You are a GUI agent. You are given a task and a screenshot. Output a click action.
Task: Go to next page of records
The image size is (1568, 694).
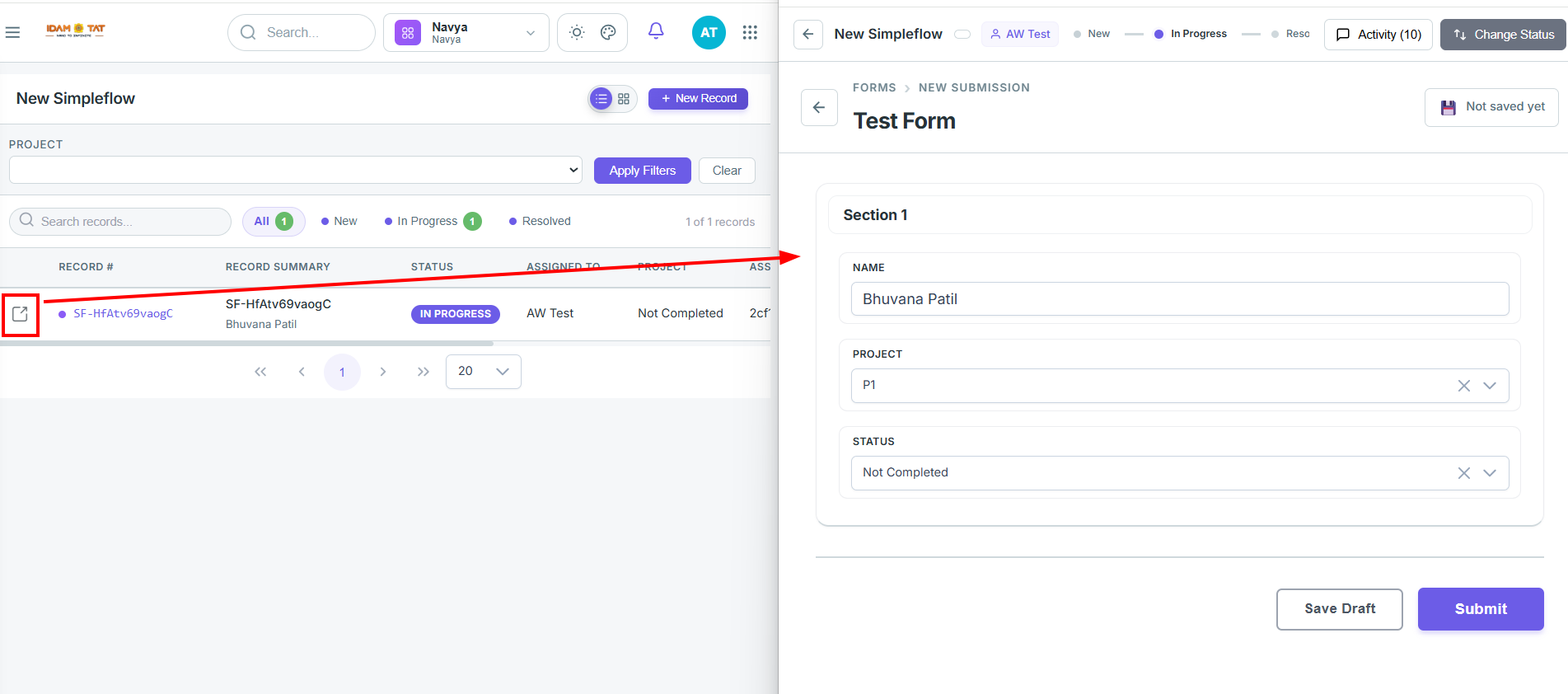(x=383, y=372)
